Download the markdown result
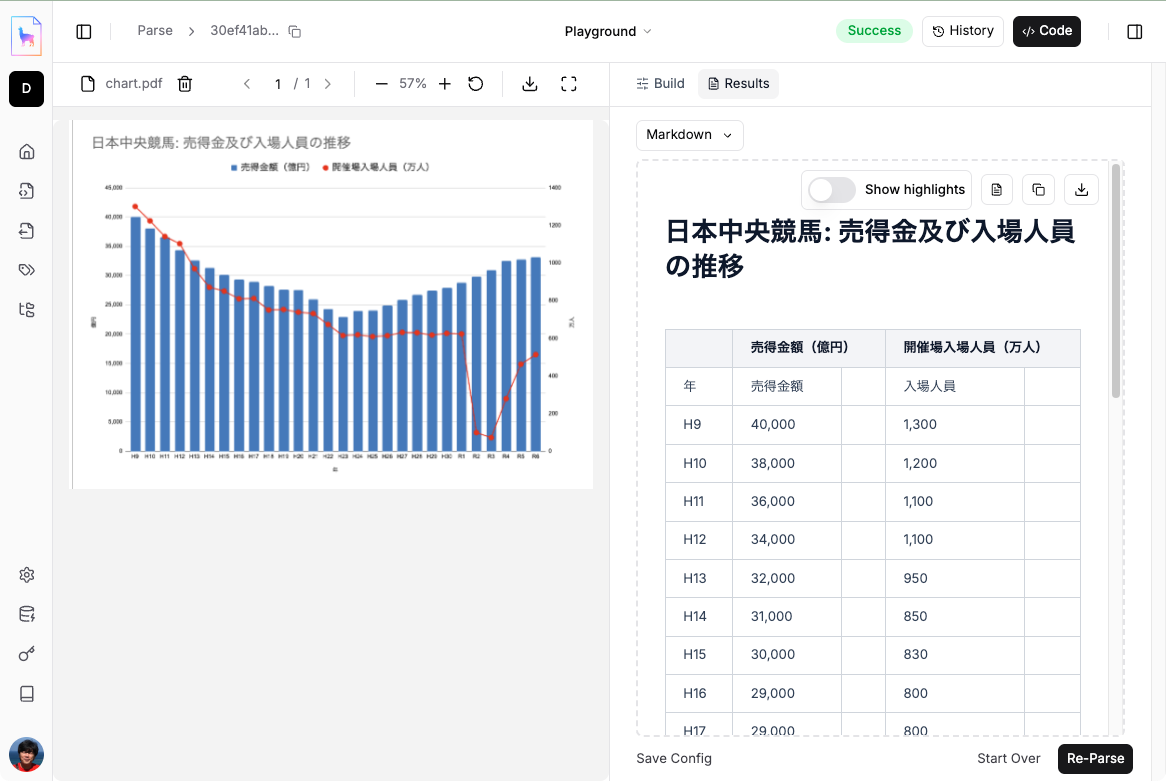1166x781 pixels. pos(1081,190)
